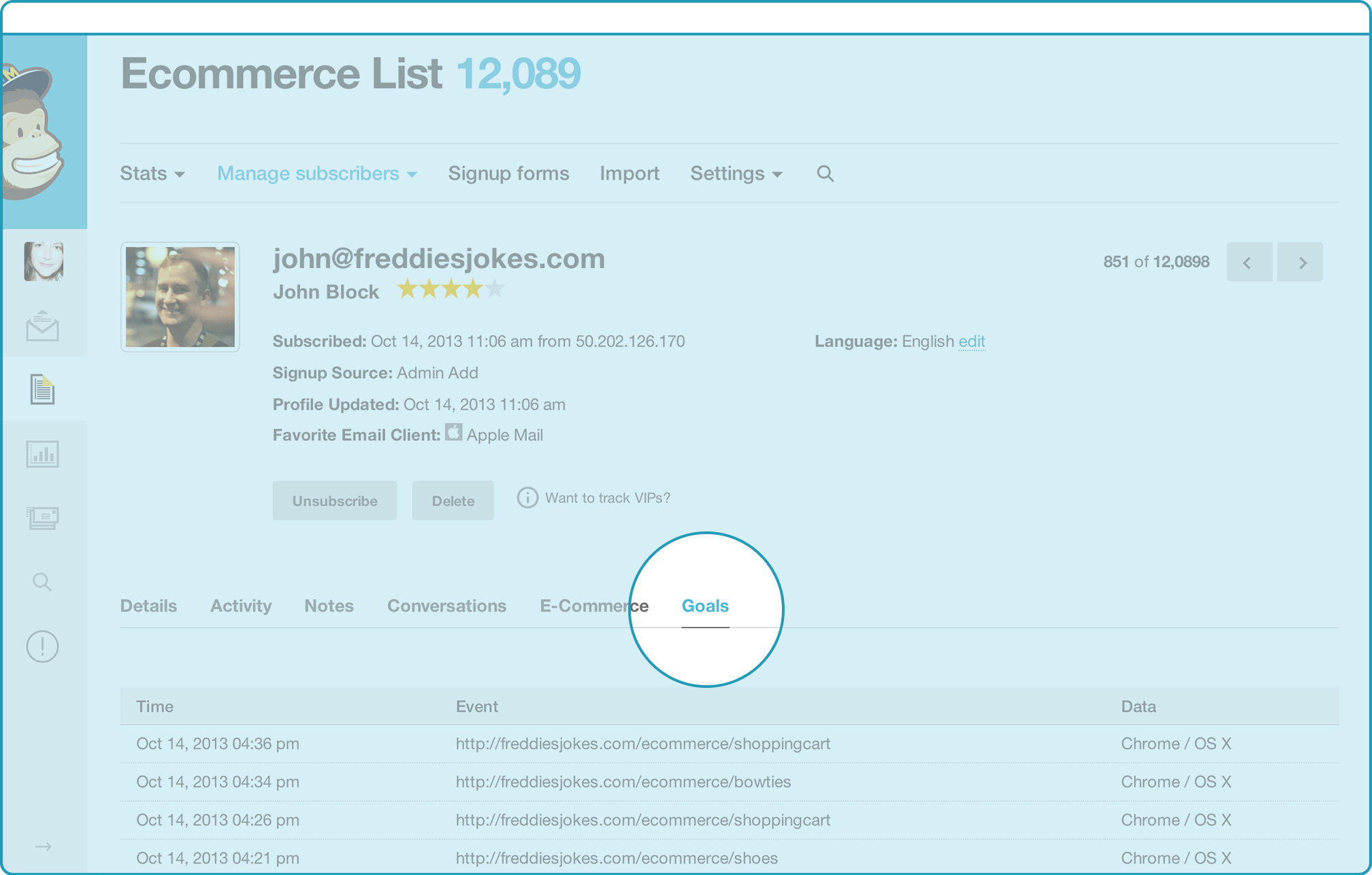
Task: Click the sidebar search magnifier icon
Action: [x=42, y=582]
